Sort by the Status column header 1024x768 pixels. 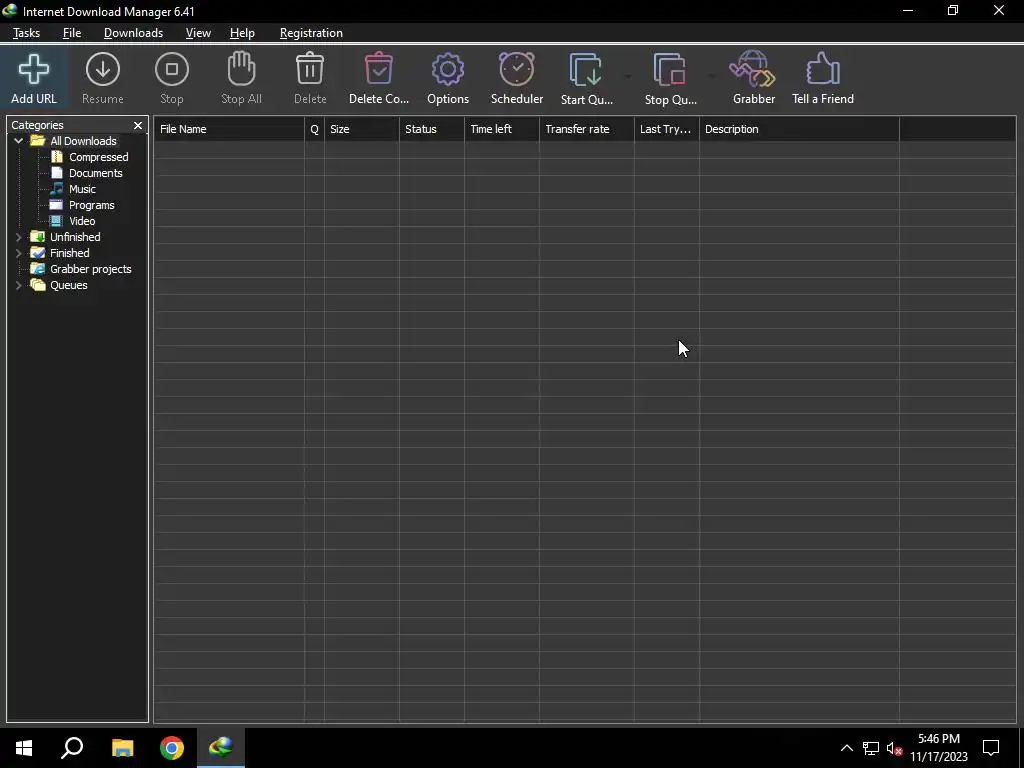point(432,129)
